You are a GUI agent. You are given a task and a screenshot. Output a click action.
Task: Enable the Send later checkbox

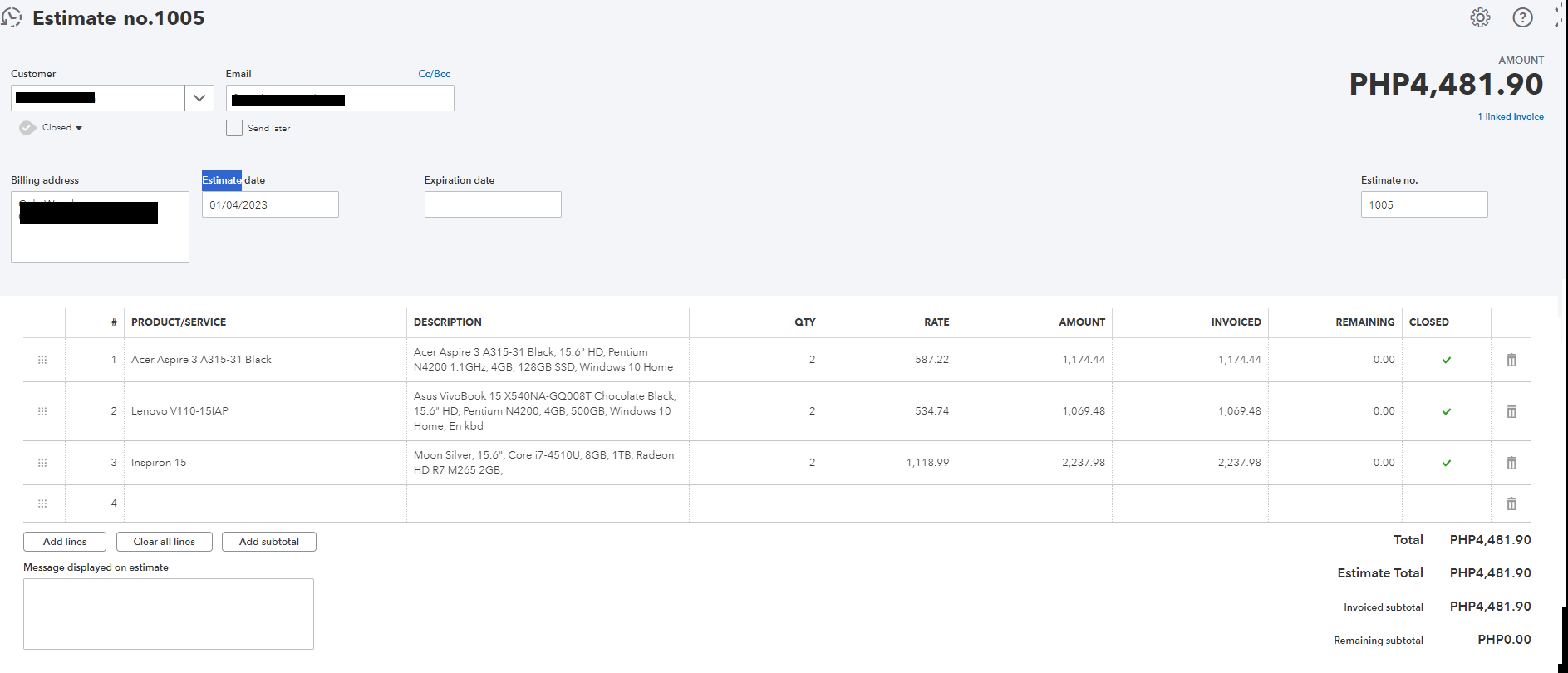[x=234, y=128]
